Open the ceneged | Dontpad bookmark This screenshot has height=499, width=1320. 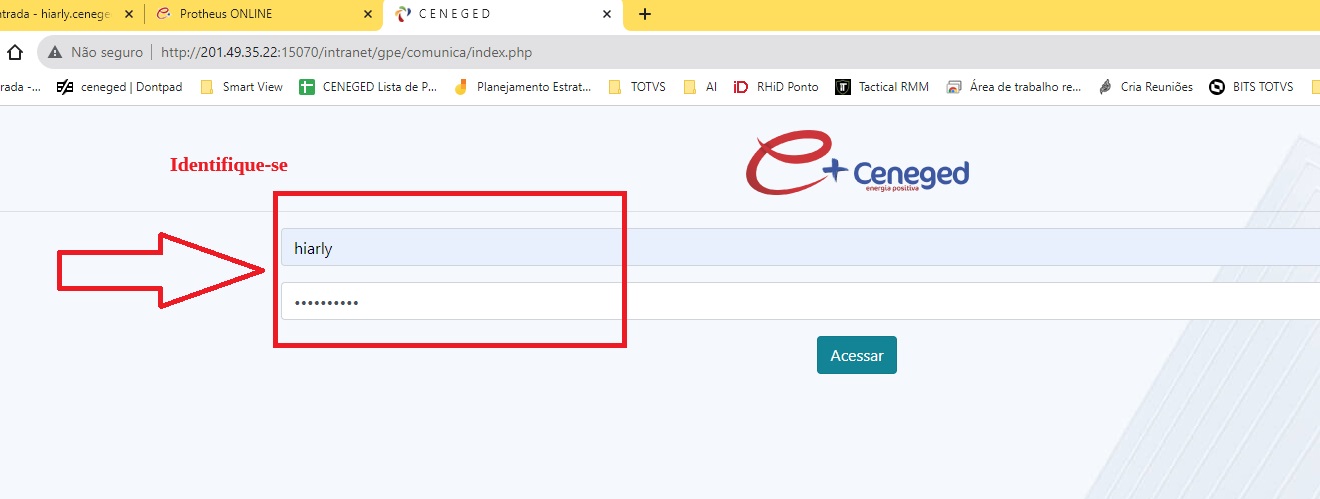[120, 87]
